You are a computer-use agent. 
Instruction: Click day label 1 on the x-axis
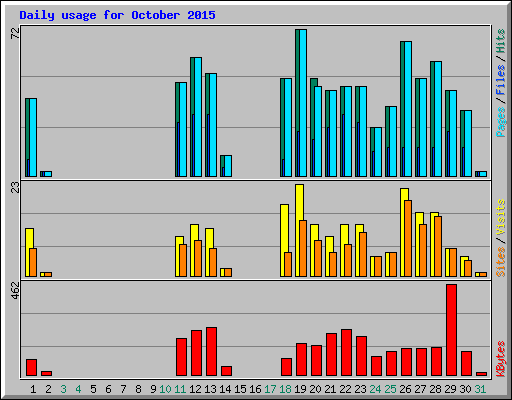point(33,389)
